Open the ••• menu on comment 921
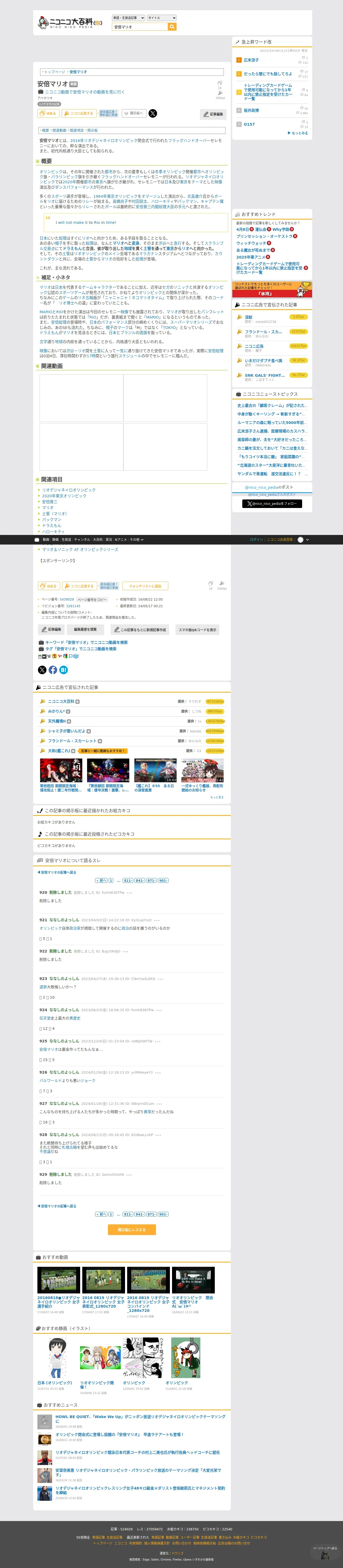The height and width of the screenshot is (1568, 343). (x=157, y=920)
